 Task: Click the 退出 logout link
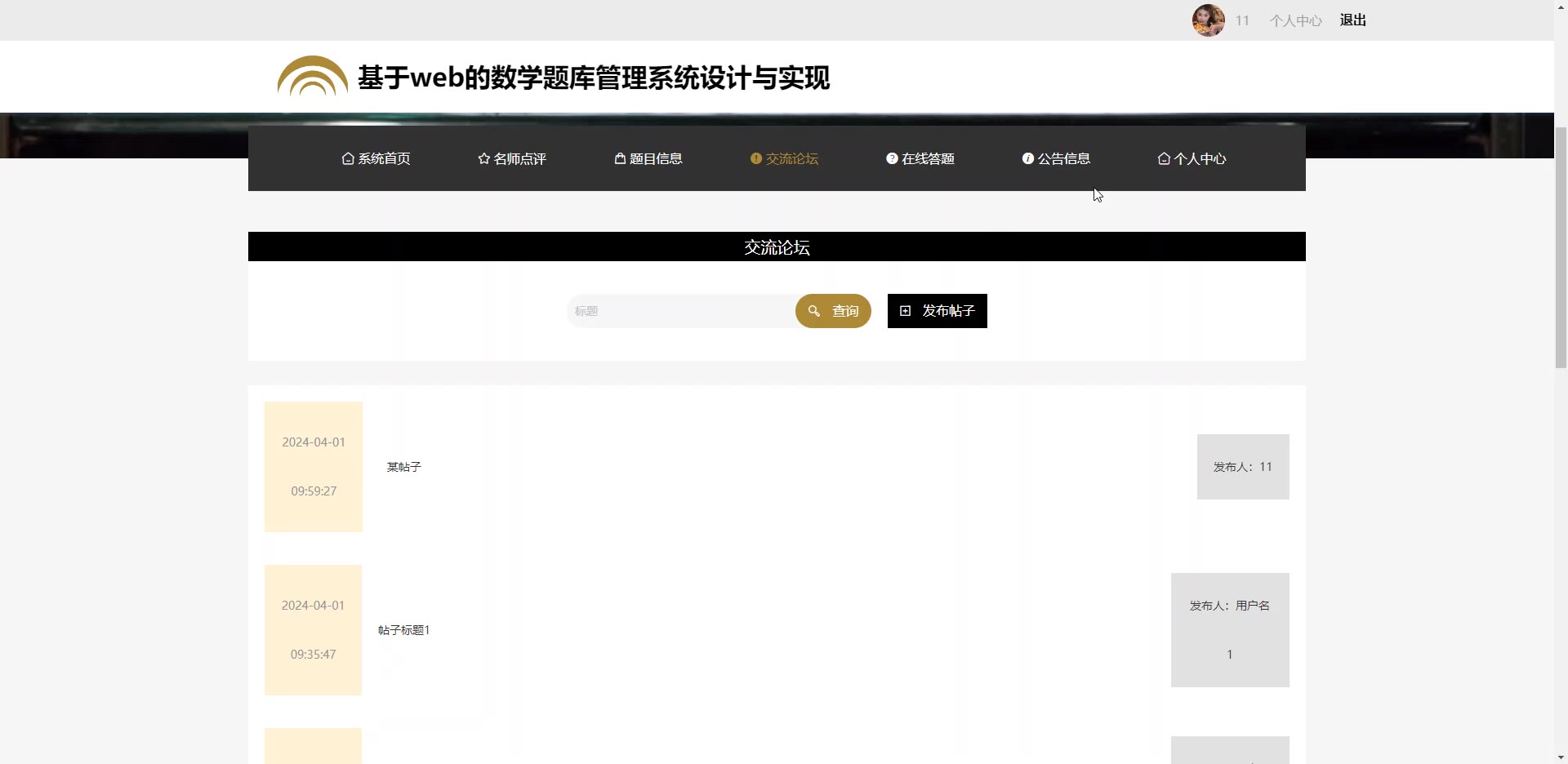tap(1353, 20)
